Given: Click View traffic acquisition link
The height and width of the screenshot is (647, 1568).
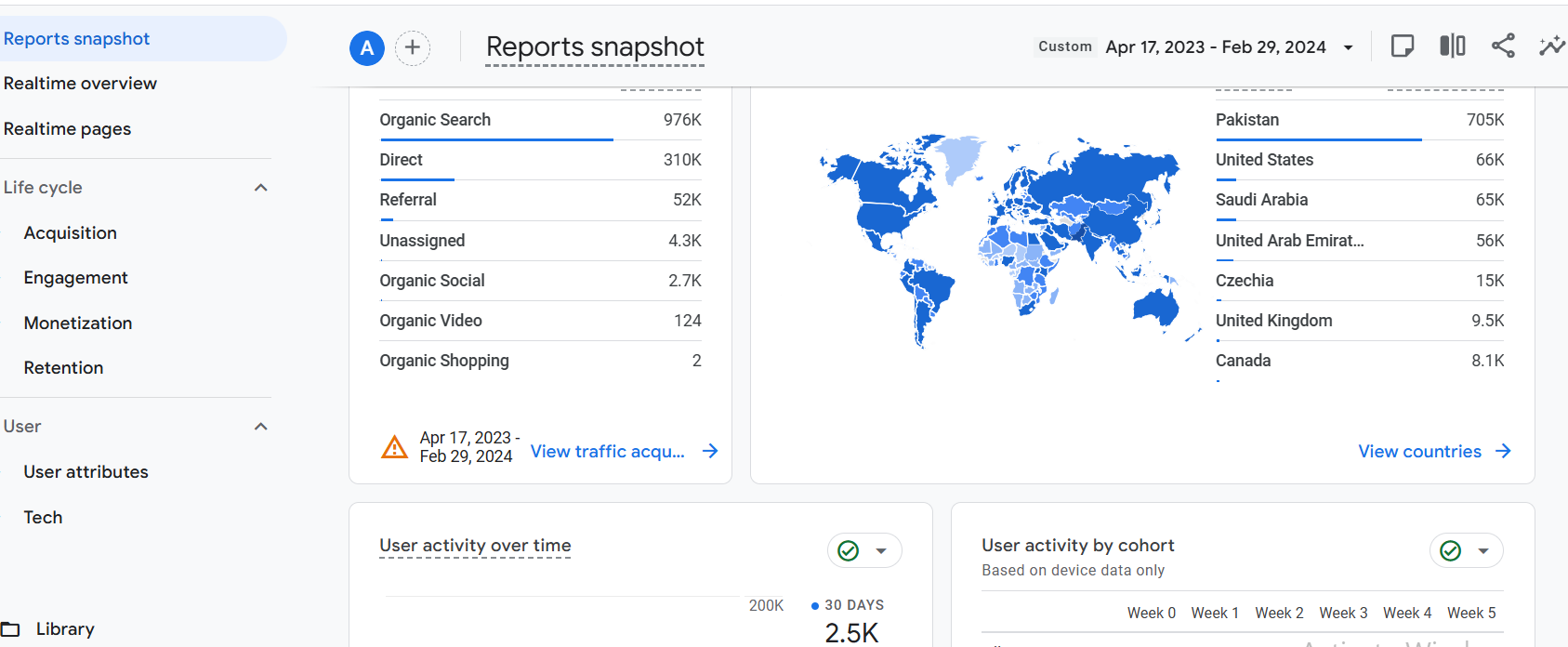Looking at the screenshot, I should (608, 451).
